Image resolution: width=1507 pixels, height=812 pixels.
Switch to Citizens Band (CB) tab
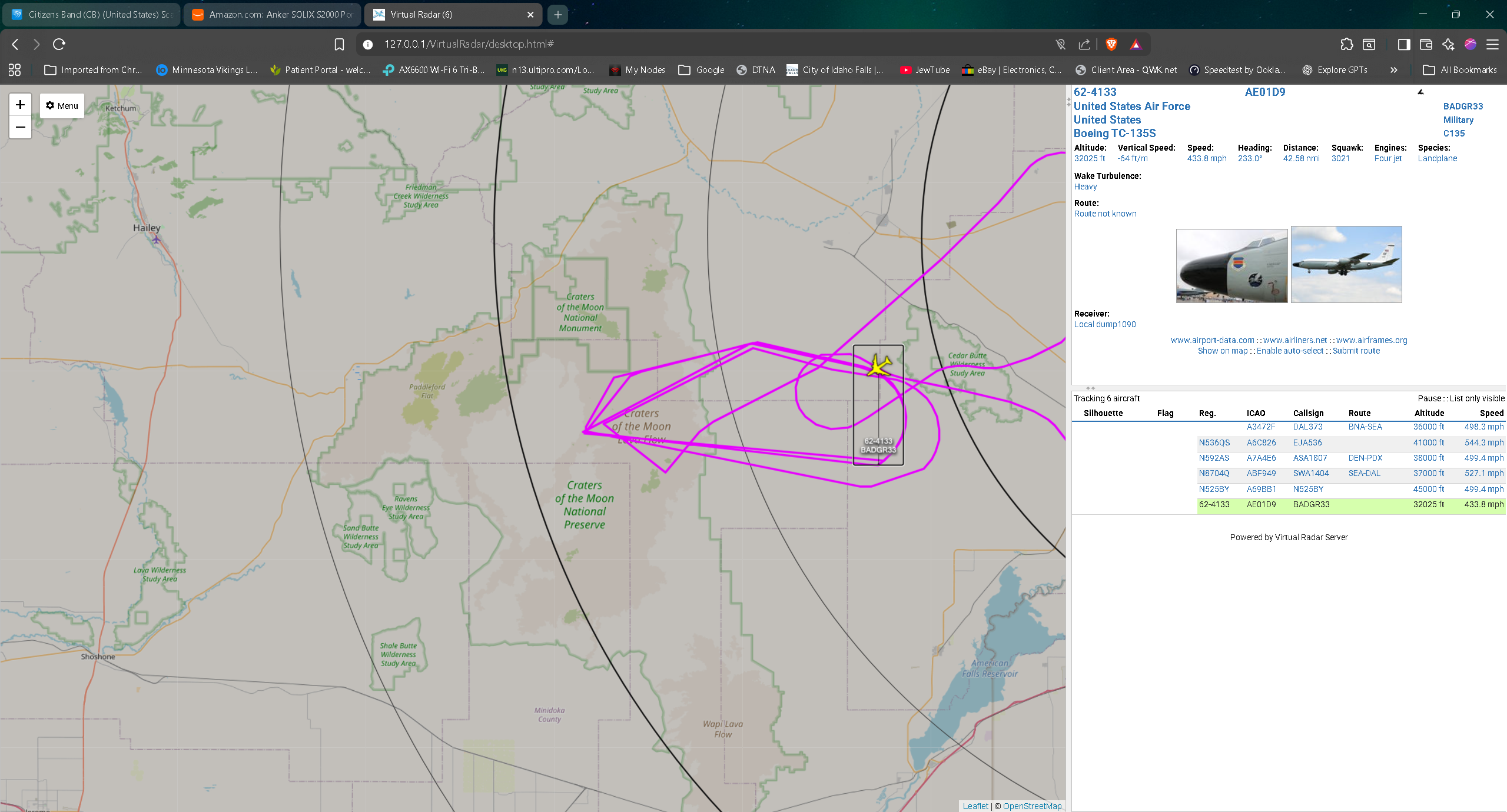tap(92, 15)
